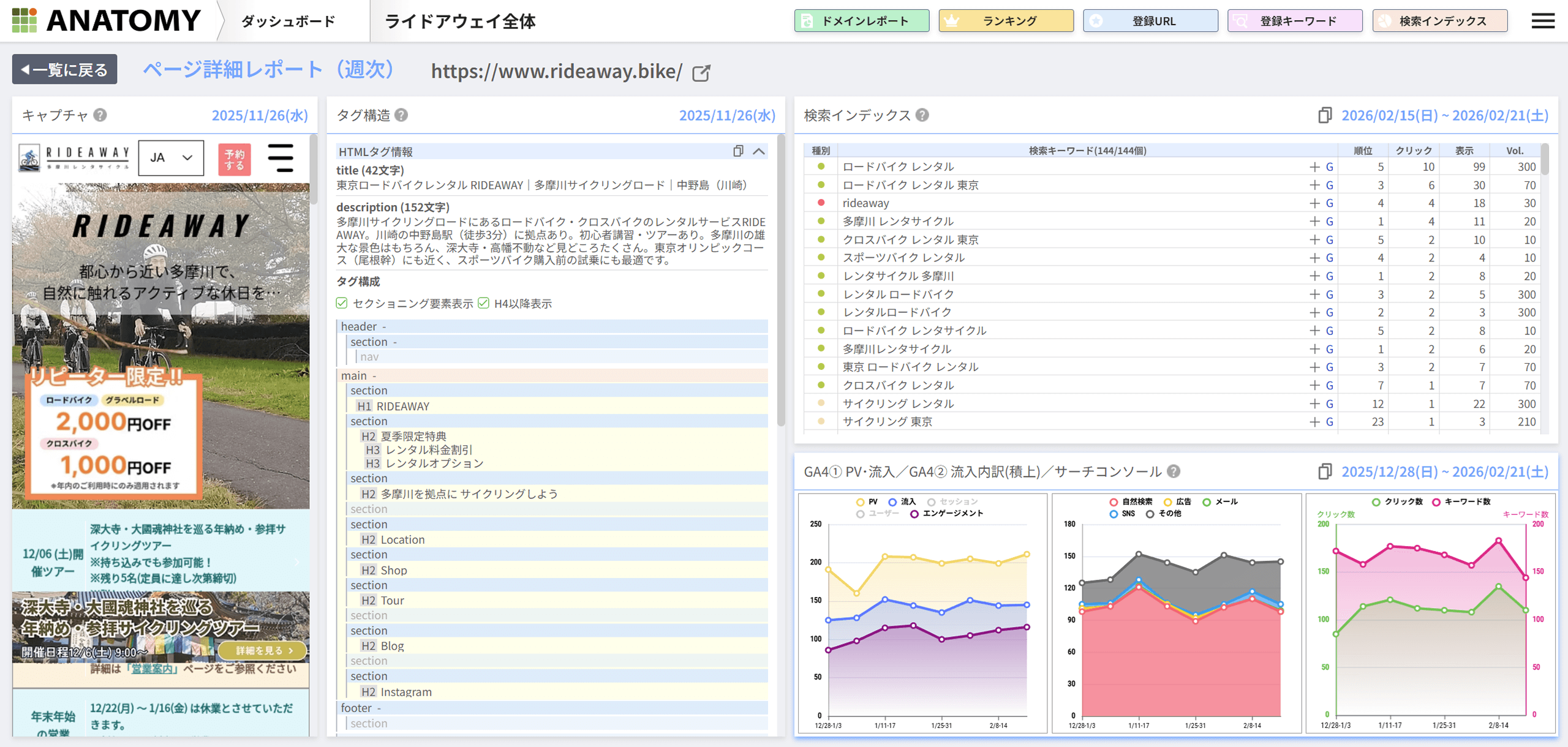Image resolution: width=1568 pixels, height=747 pixels.
Task: Click copy icon beside GA4 date range
Action: (1324, 471)
